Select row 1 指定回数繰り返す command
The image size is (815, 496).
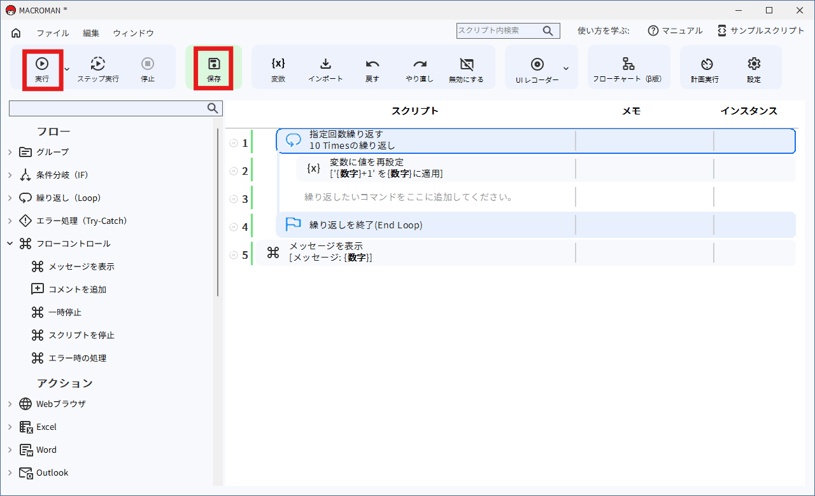[x=535, y=141]
